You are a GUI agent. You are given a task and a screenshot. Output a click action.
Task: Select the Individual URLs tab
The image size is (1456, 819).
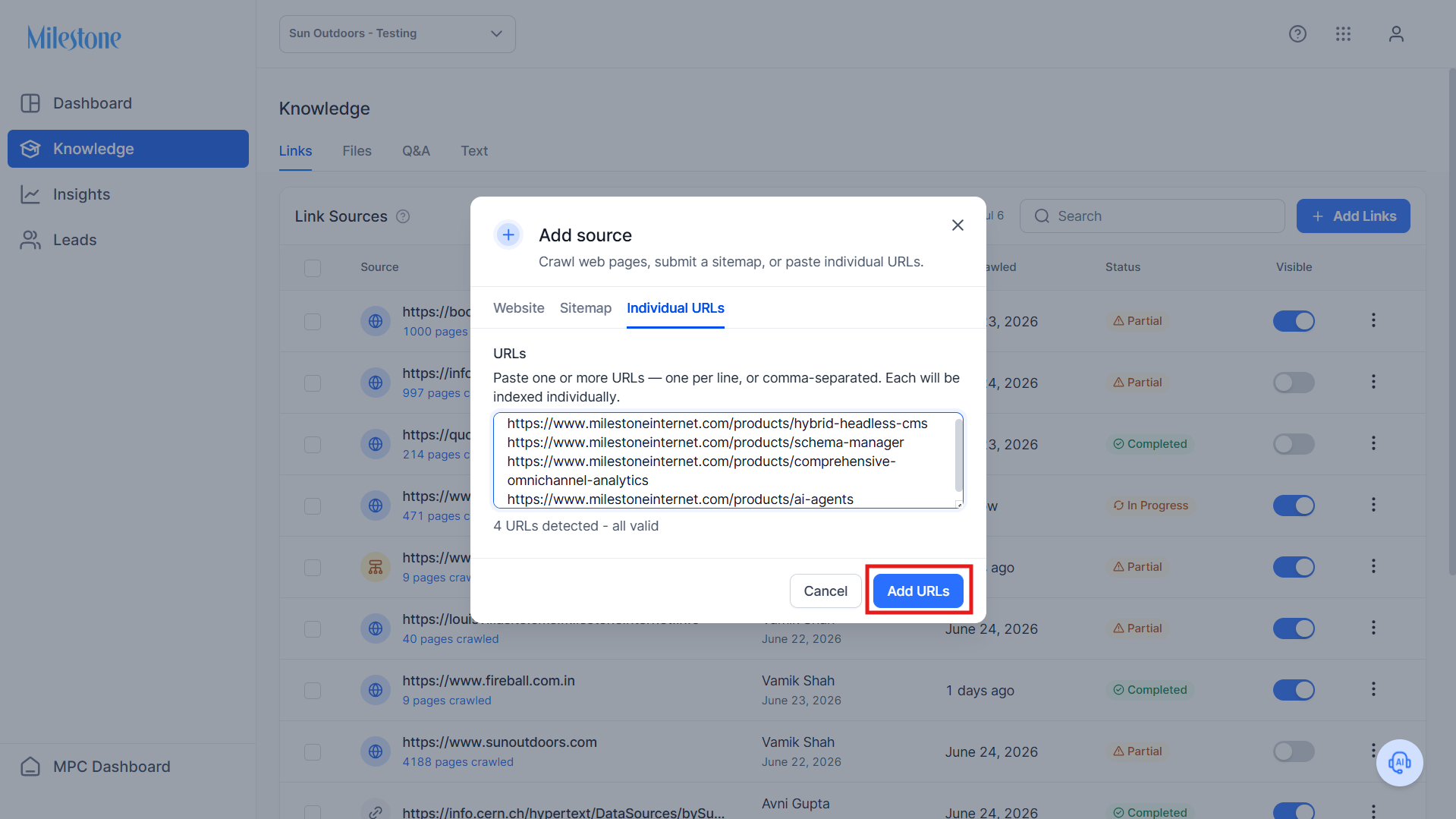click(675, 308)
